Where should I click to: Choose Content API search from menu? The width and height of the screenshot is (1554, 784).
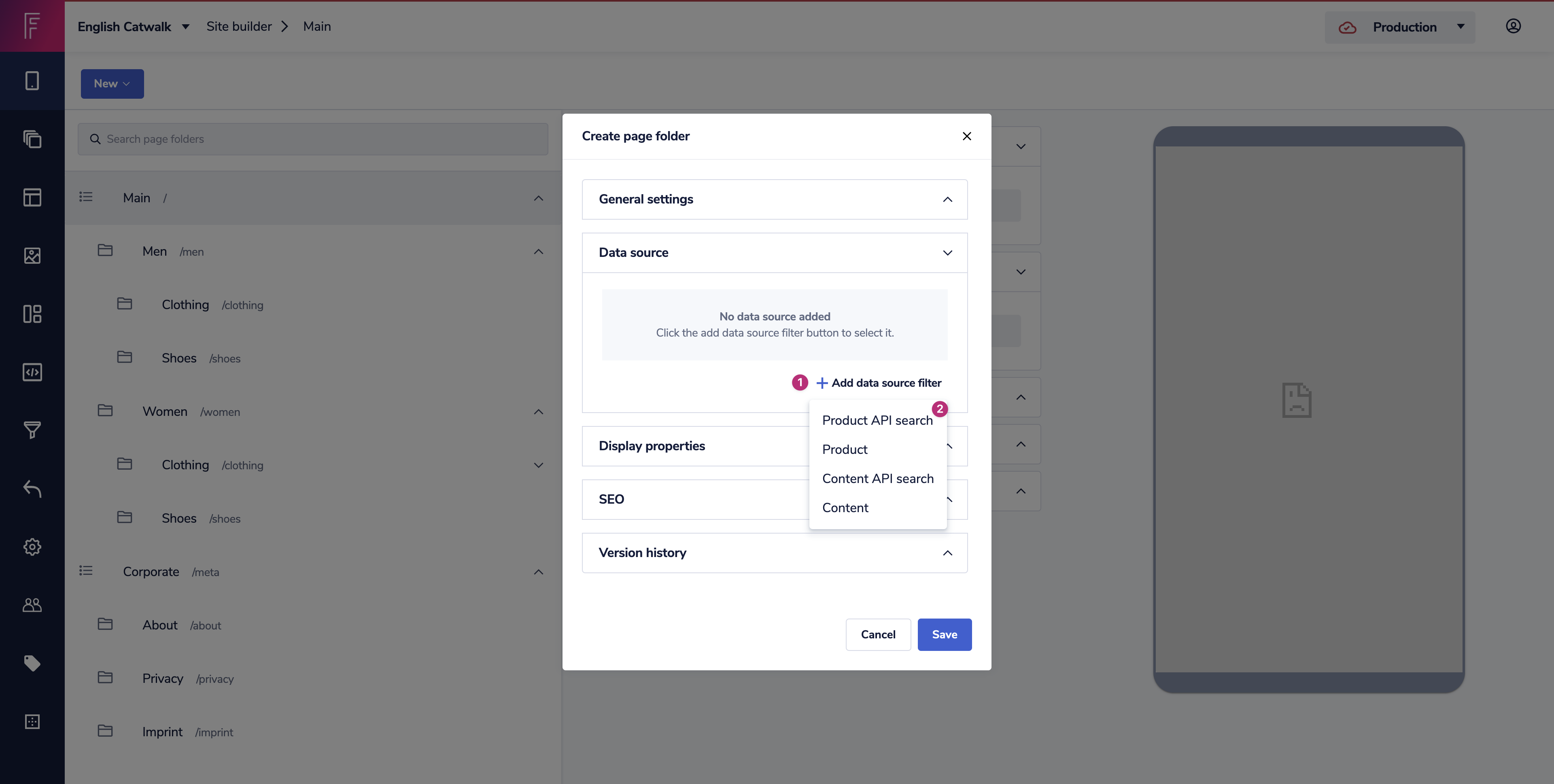[x=877, y=479]
